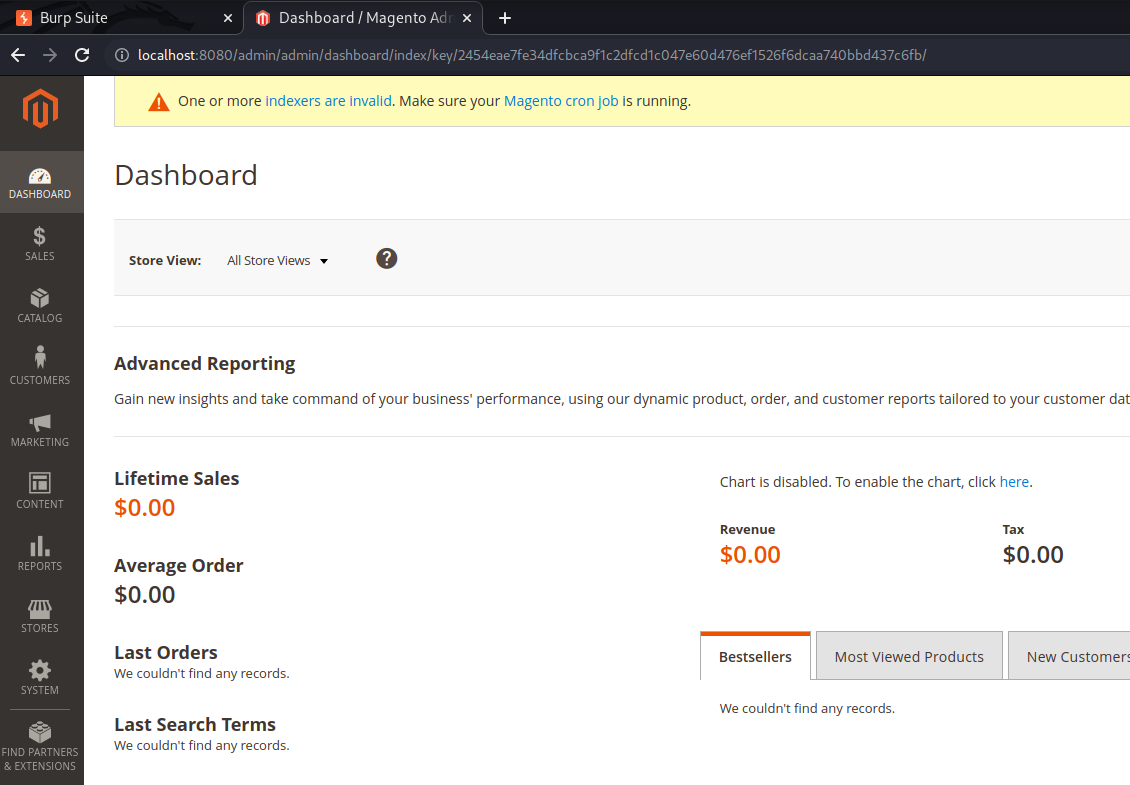
Task: Open the Customers sidebar menu
Action: click(x=40, y=368)
